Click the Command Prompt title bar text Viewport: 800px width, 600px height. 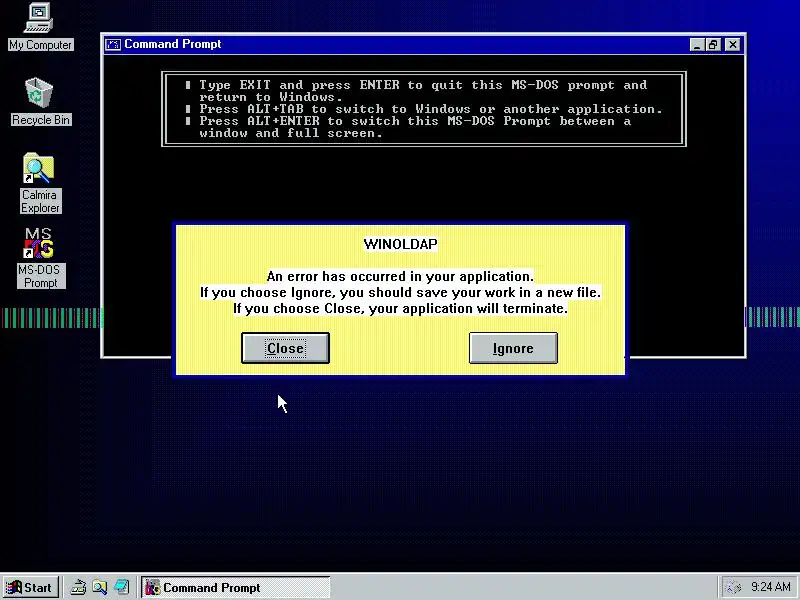(172, 44)
